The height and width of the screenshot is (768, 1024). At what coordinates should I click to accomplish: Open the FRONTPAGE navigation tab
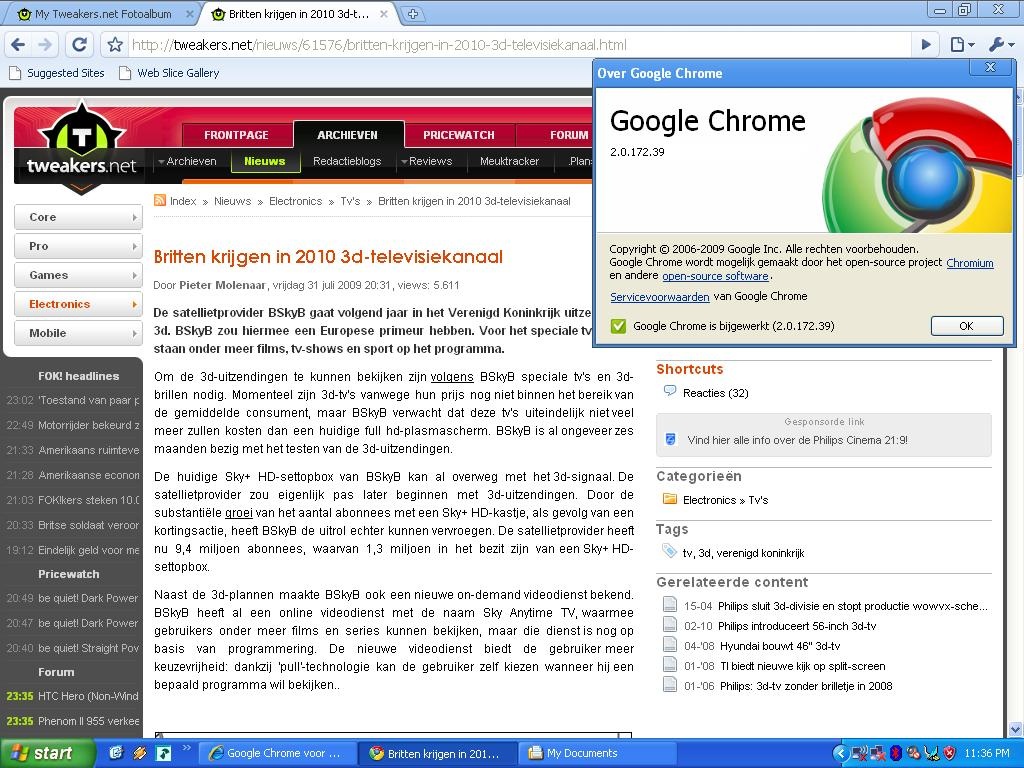click(x=236, y=135)
